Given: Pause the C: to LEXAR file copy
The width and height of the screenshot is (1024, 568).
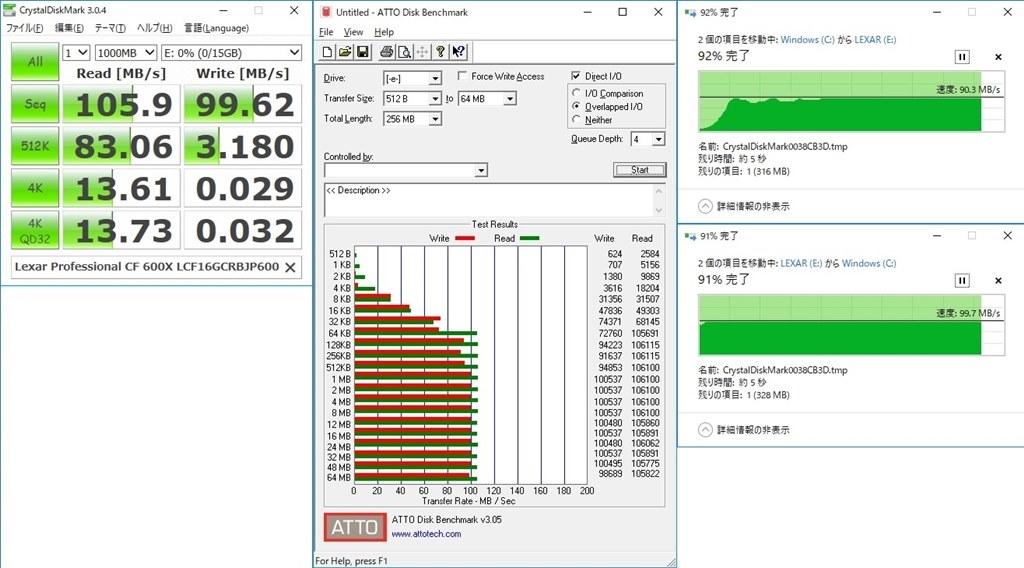Looking at the screenshot, I should click(962, 57).
